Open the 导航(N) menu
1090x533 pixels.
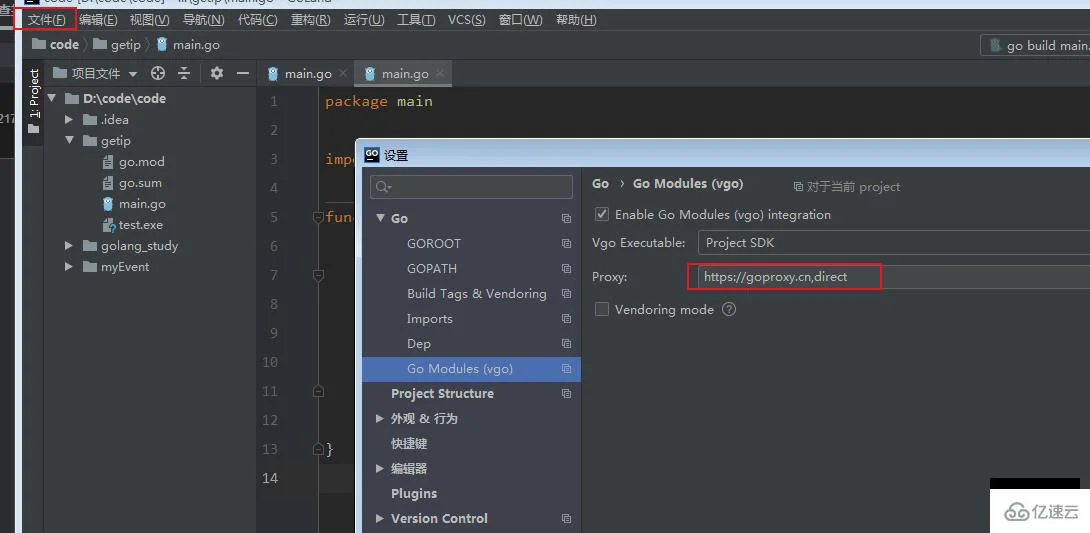click(203, 20)
